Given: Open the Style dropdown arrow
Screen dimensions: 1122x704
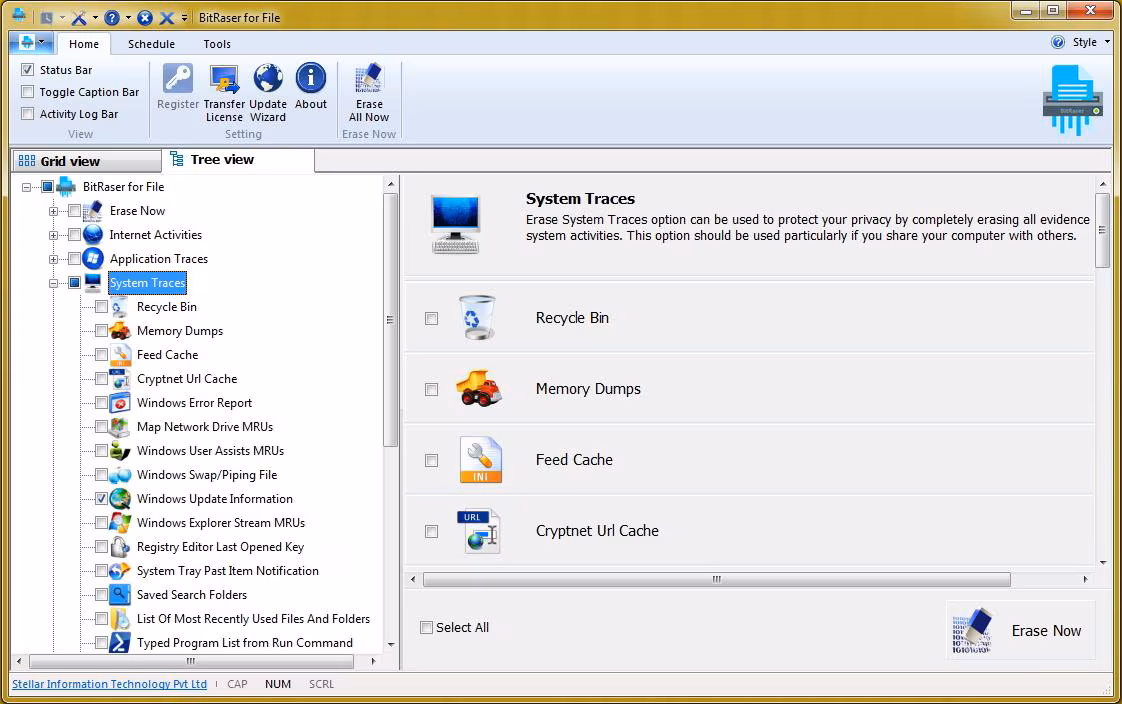Looking at the screenshot, I should click(x=1108, y=42).
